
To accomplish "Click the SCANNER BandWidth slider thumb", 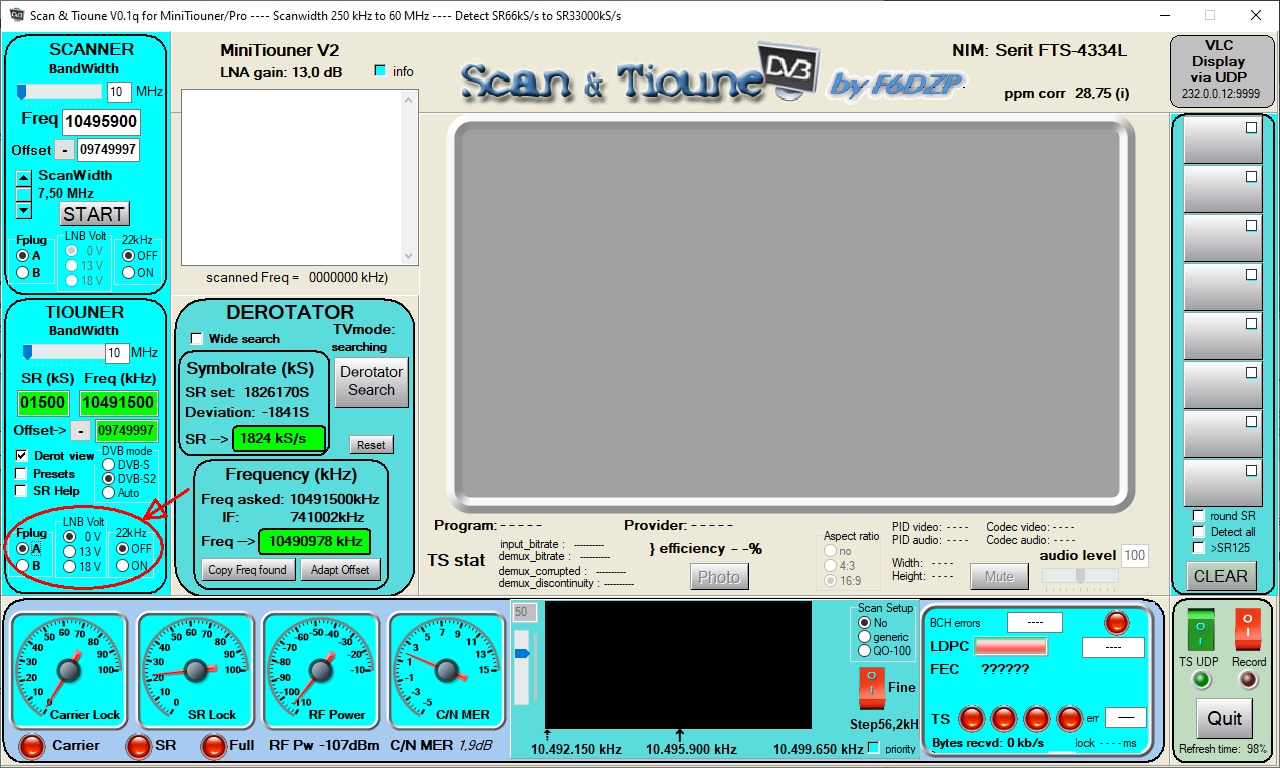I will pos(22,92).
